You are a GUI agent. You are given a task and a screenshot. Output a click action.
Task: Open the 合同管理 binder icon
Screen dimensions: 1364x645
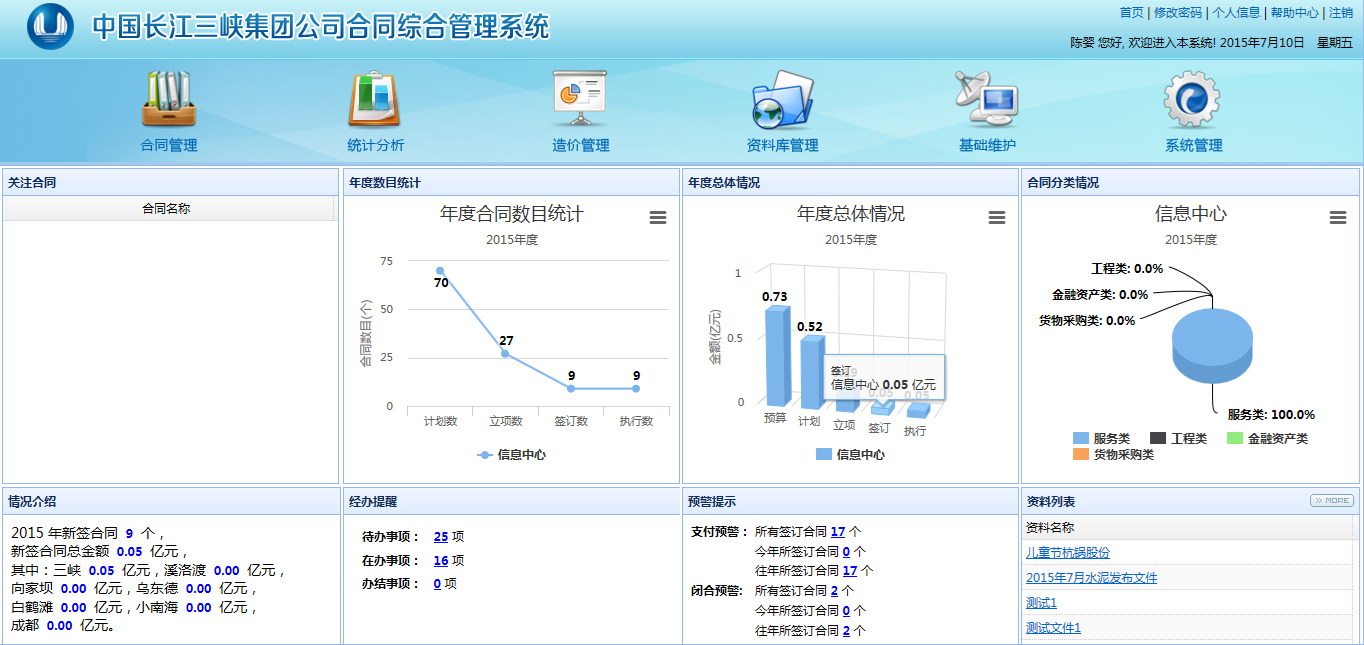169,100
